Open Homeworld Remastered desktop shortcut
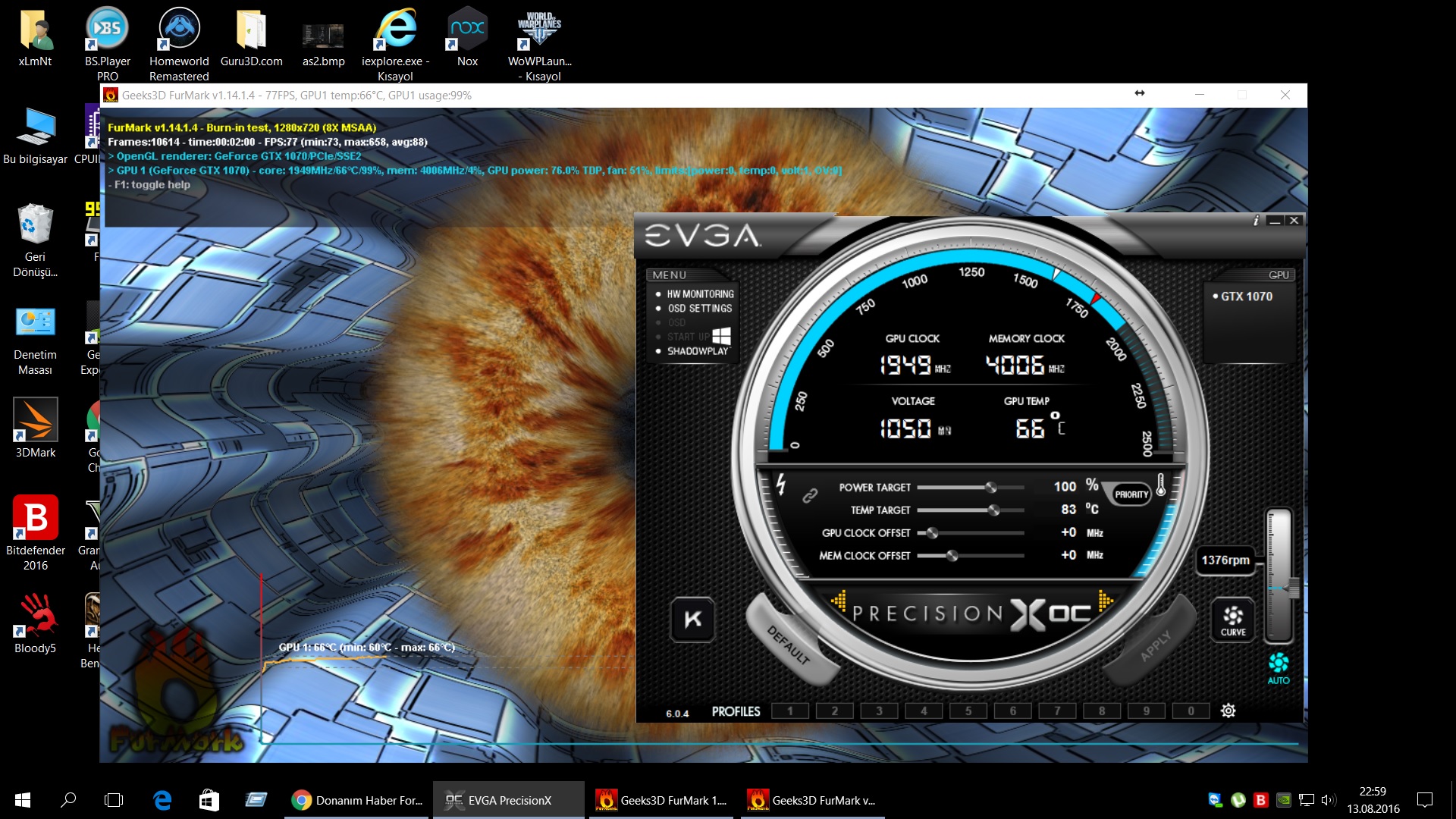 click(x=179, y=43)
